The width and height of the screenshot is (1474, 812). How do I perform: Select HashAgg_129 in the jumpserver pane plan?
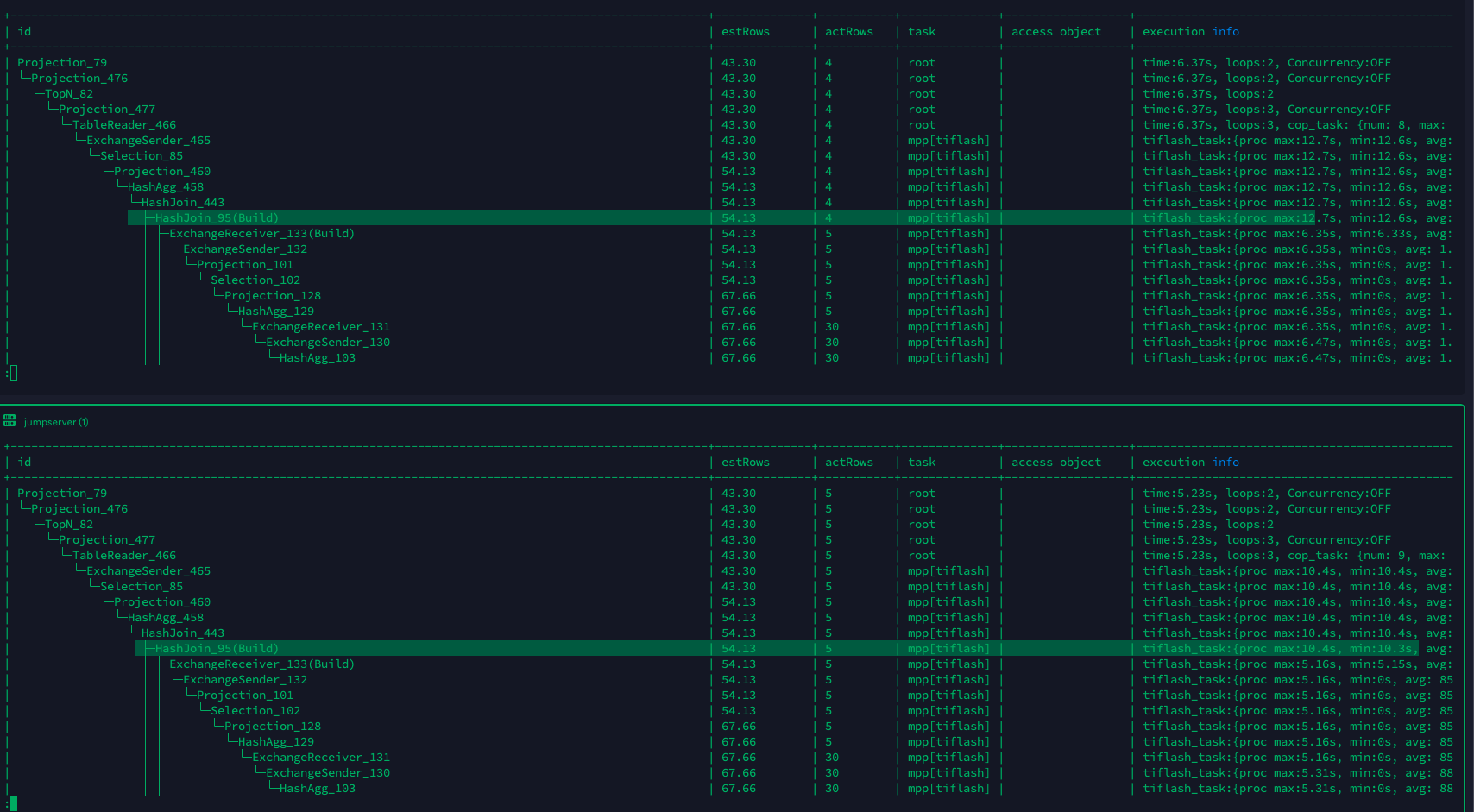(276, 742)
